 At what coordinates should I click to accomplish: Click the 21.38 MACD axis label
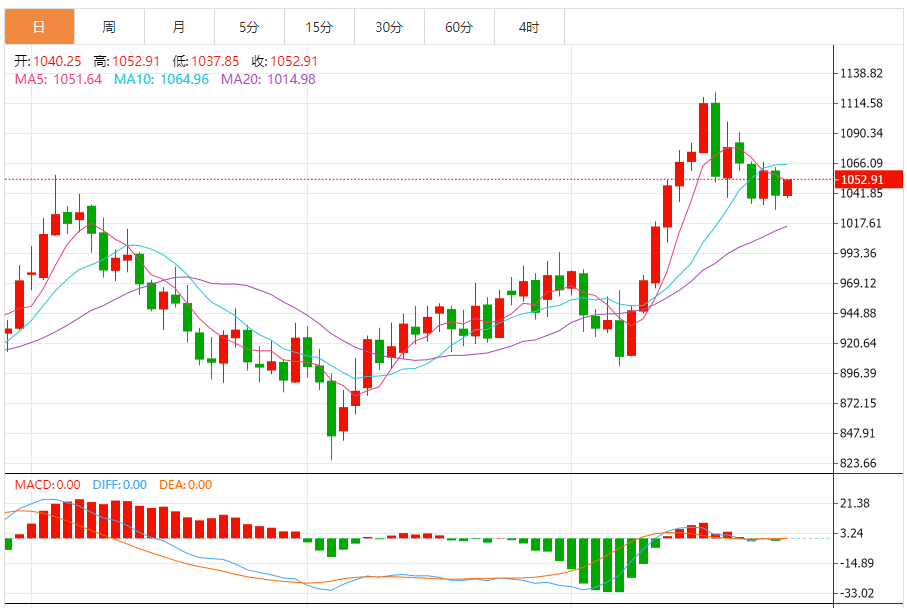point(855,503)
